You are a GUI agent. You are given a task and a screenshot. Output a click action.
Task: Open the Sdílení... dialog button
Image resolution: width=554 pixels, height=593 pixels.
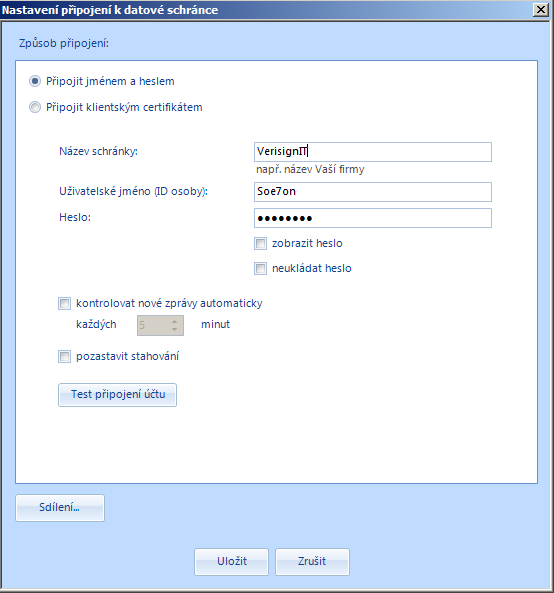click(60, 508)
